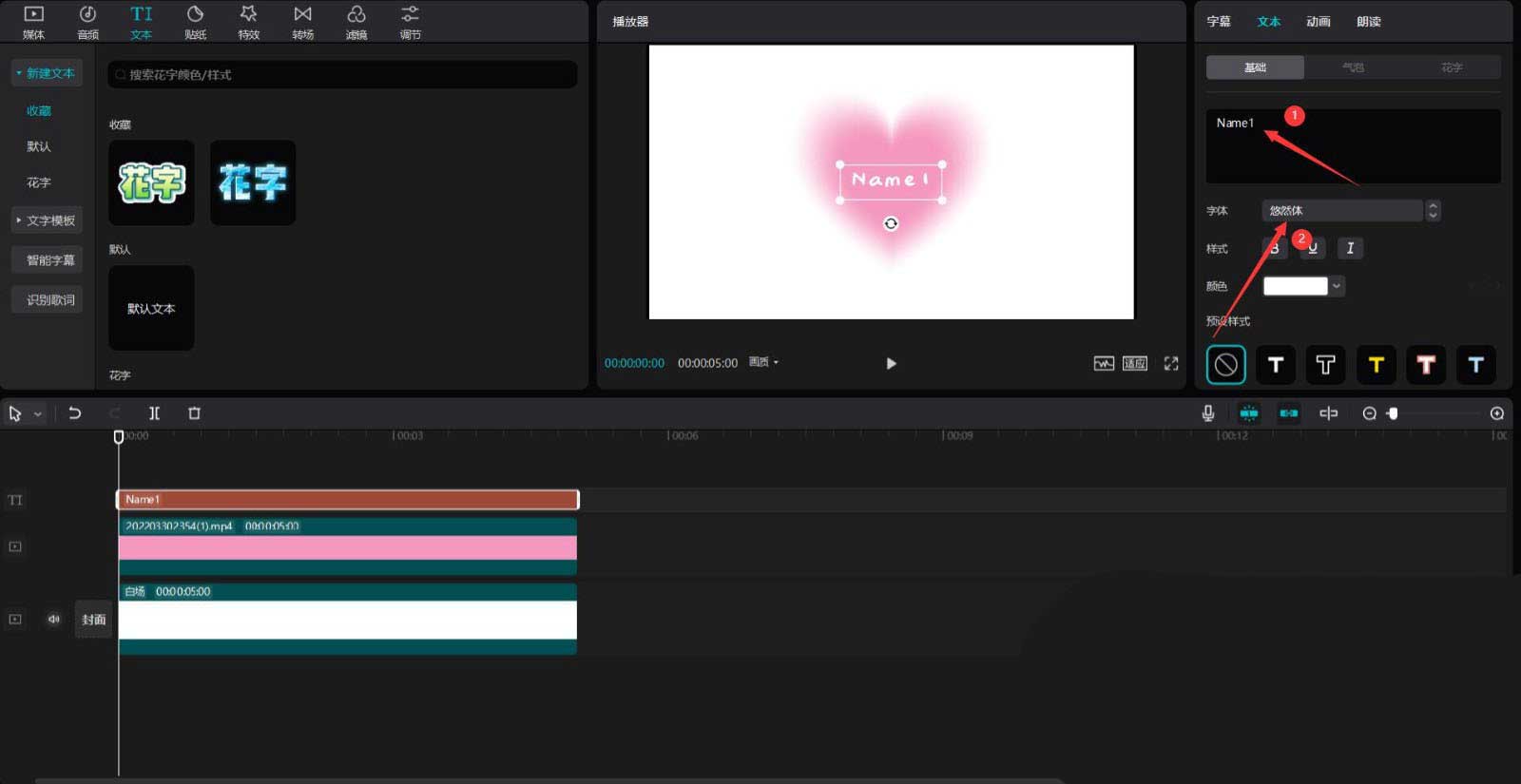Click the microphone record icon
The width and height of the screenshot is (1521, 784).
pos(1207,413)
